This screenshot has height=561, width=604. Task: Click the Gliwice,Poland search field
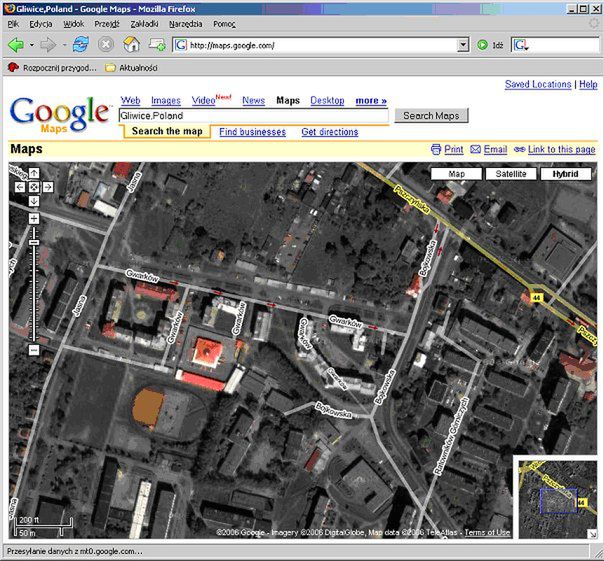[x=254, y=116]
